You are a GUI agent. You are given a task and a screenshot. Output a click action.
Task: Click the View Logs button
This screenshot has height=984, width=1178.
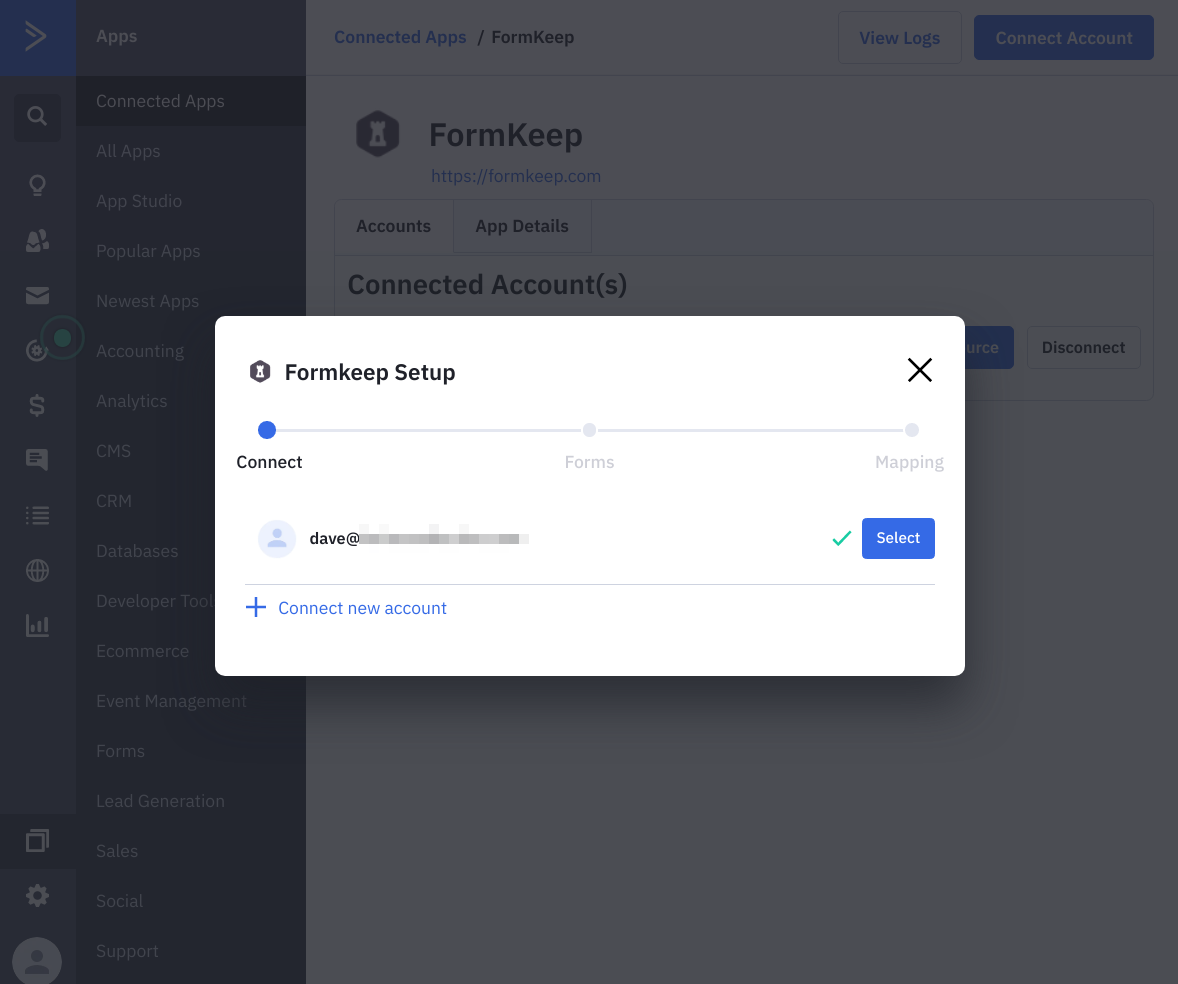coord(899,38)
